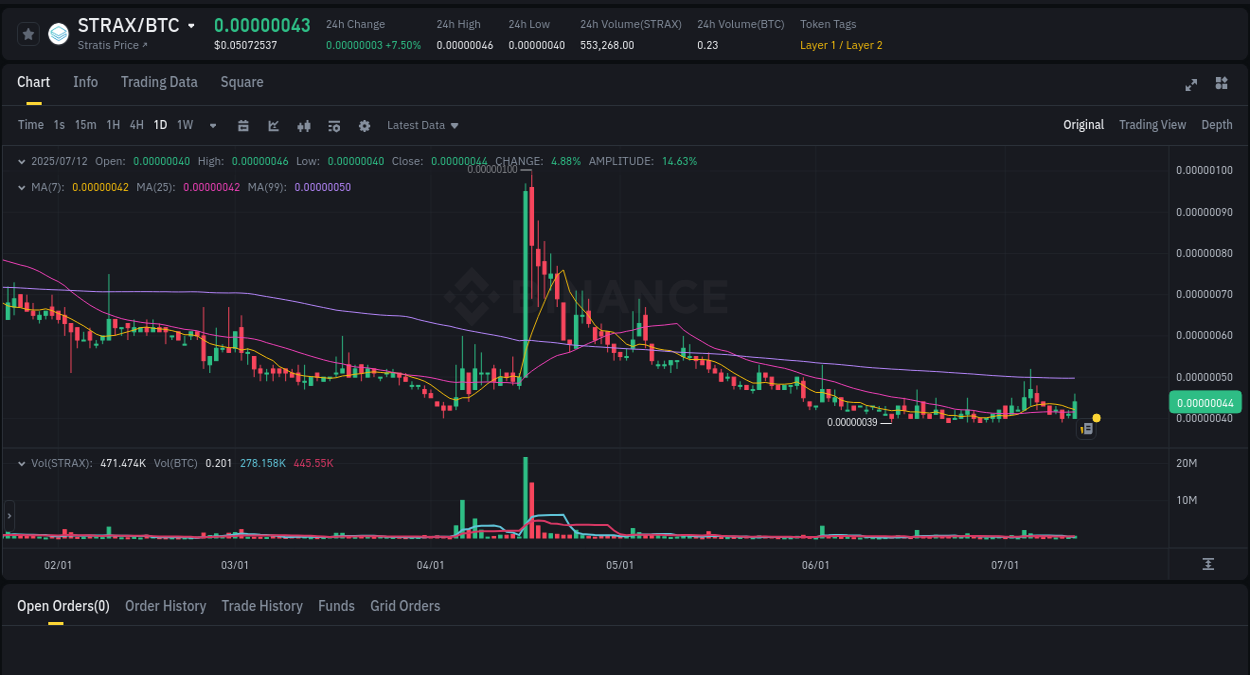
Task: Click the small order icon near the latest candle
Action: click(1086, 428)
